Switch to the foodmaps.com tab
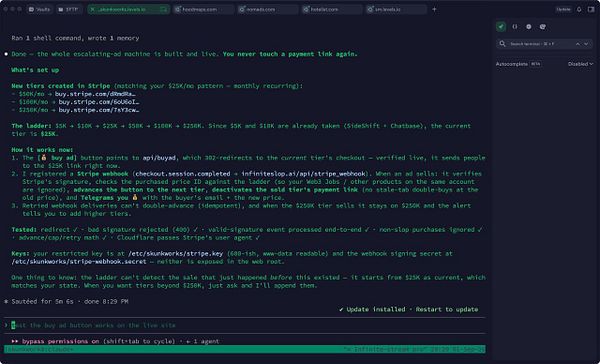The height and width of the screenshot is (364, 600). 204,9
